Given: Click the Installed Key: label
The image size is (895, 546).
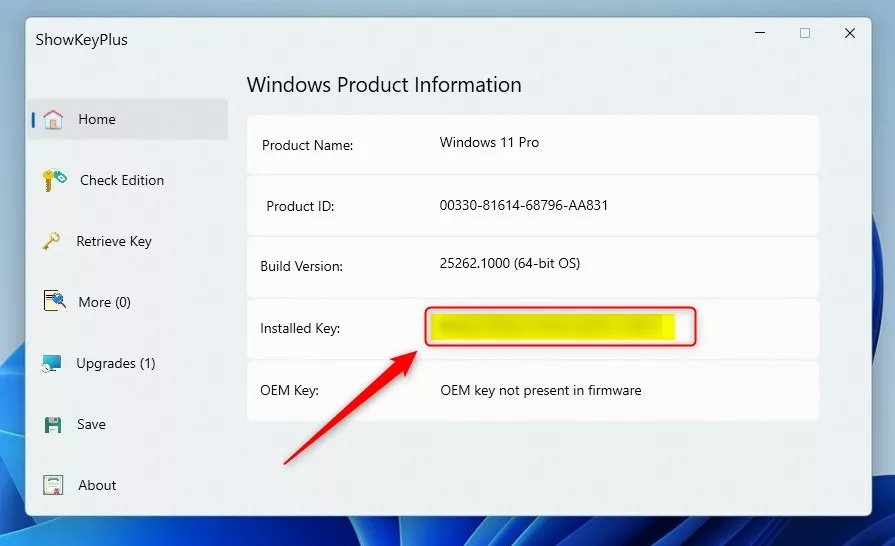Looking at the screenshot, I should point(300,329).
